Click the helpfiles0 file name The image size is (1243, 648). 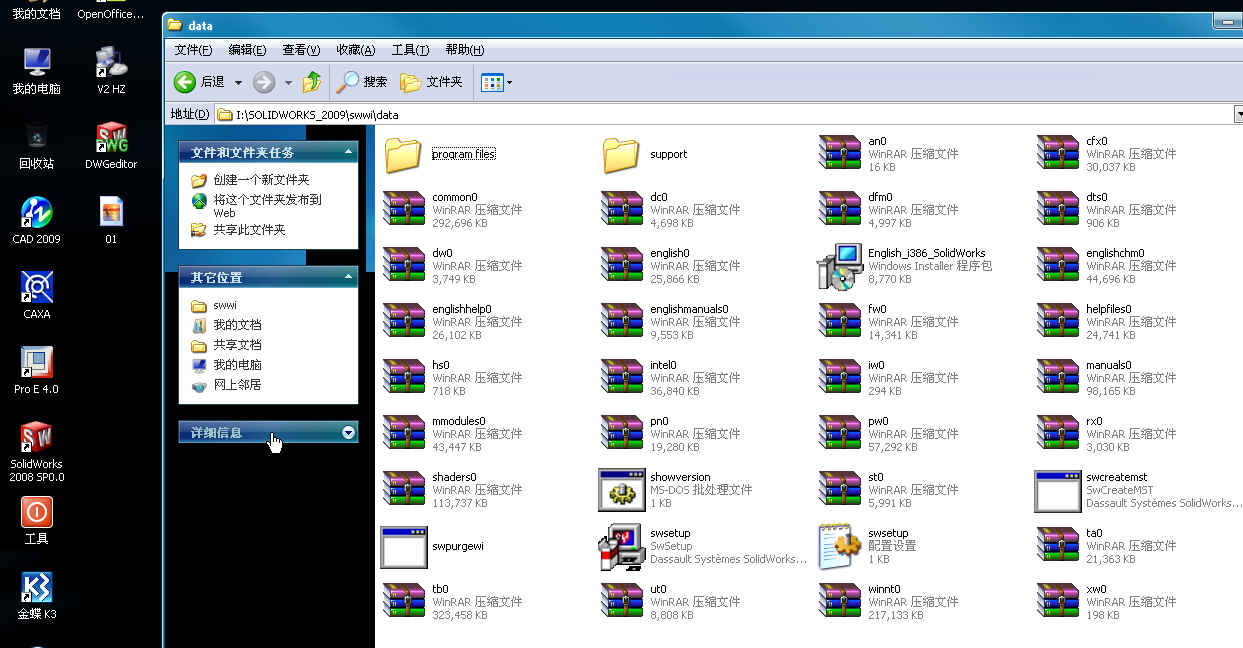pyautogui.click(x=1109, y=309)
